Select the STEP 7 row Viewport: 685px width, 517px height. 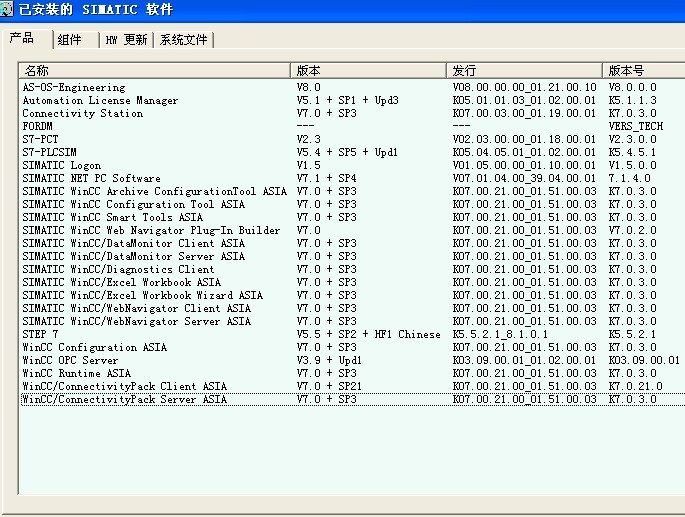(40, 334)
